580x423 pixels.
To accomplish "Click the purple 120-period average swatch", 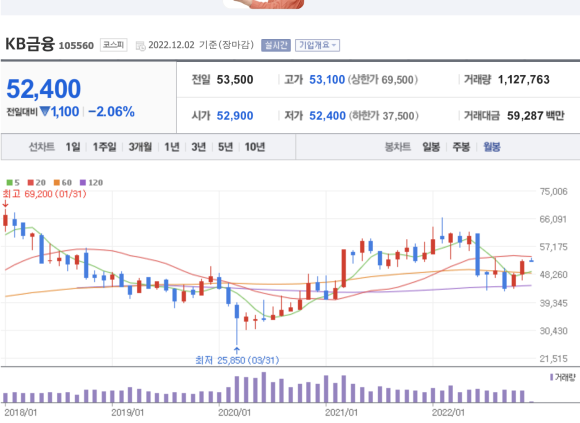I will pos(83,183).
